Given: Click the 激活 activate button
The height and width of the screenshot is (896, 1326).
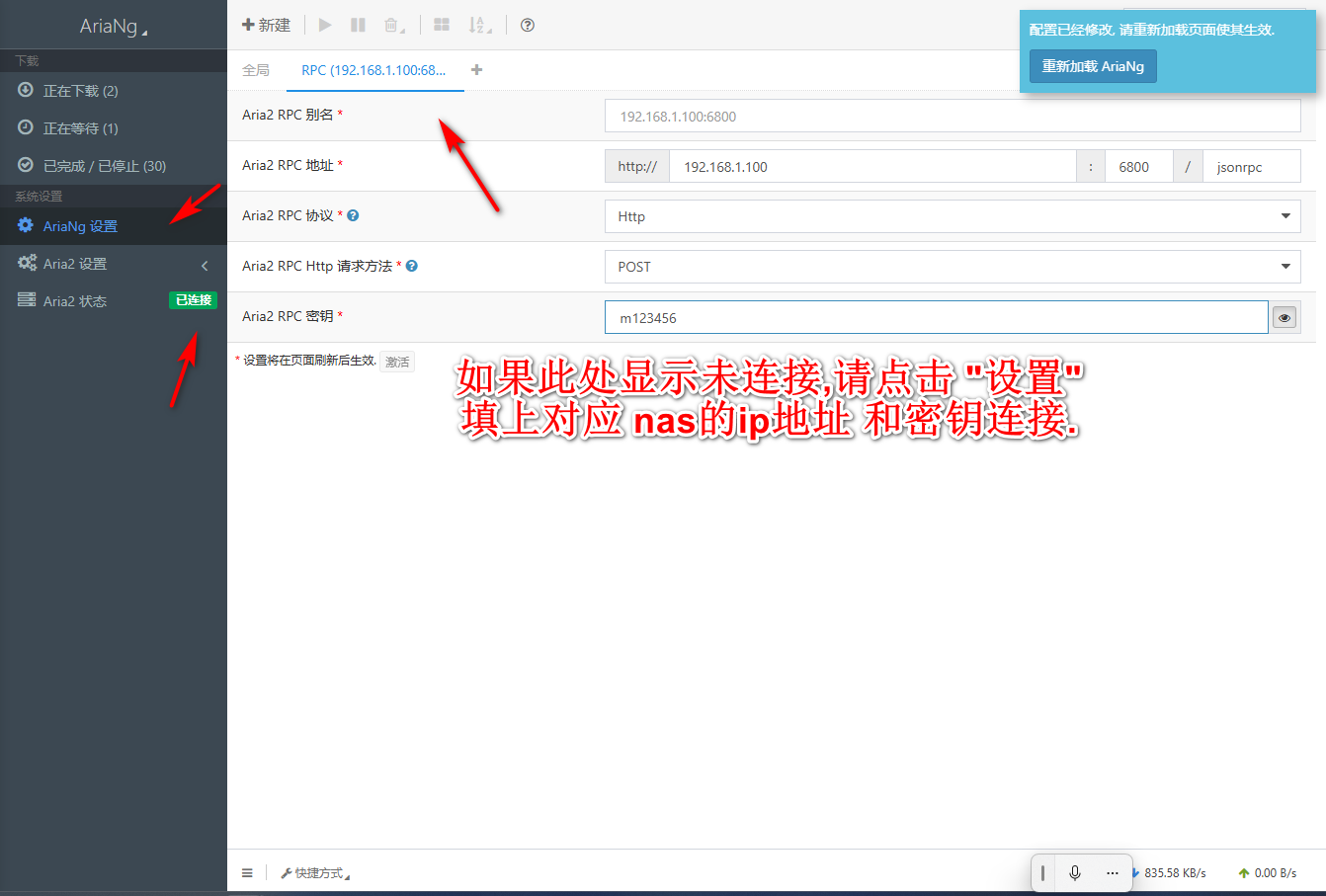Looking at the screenshot, I should tap(397, 362).
